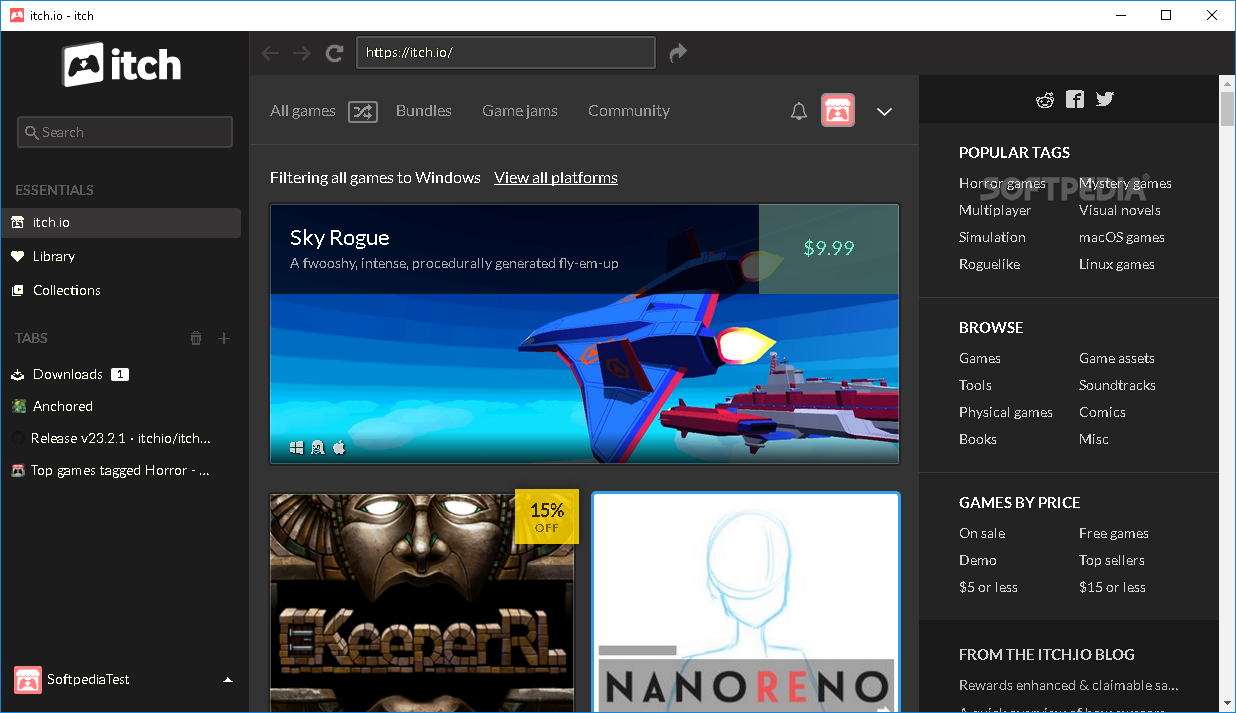1236x713 pixels.
Task: Click the randomizer shuffle icon
Action: pyautogui.click(x=363, y=112)
